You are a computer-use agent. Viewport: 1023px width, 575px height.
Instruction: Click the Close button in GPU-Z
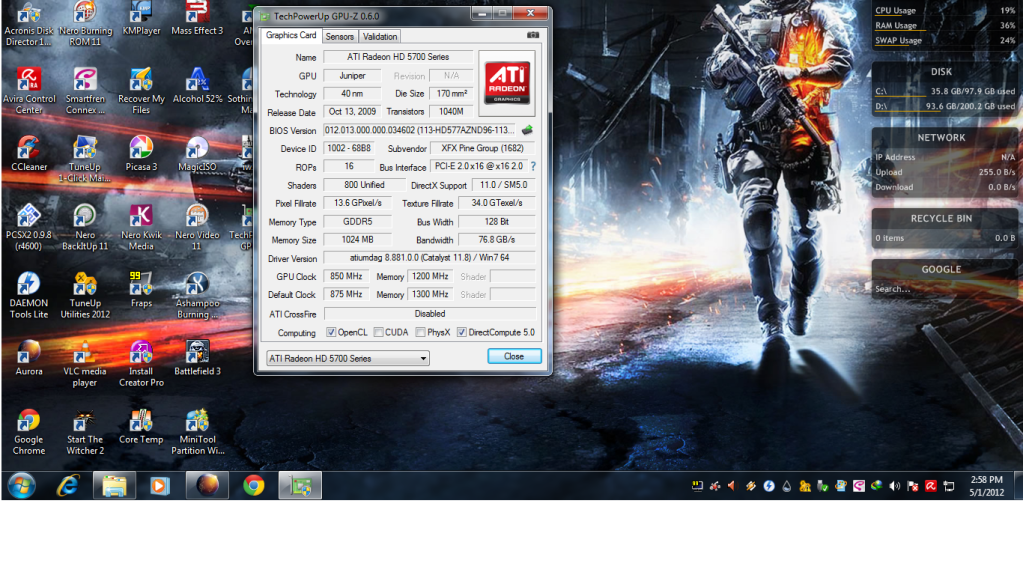pyautogui.click(x=514, y=356)
